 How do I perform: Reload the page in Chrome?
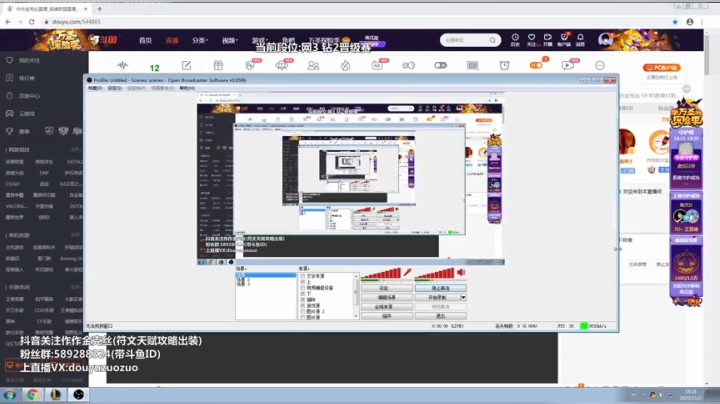pyautogui.click(x=31, y=22)
